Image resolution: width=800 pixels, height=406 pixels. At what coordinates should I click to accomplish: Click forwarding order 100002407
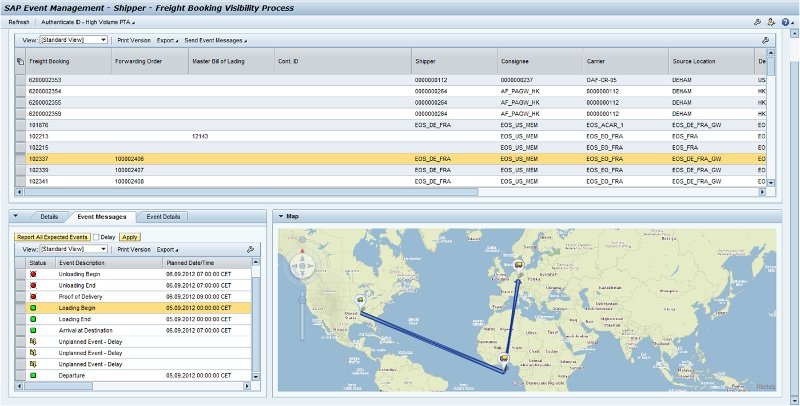[x=129, y=170]
